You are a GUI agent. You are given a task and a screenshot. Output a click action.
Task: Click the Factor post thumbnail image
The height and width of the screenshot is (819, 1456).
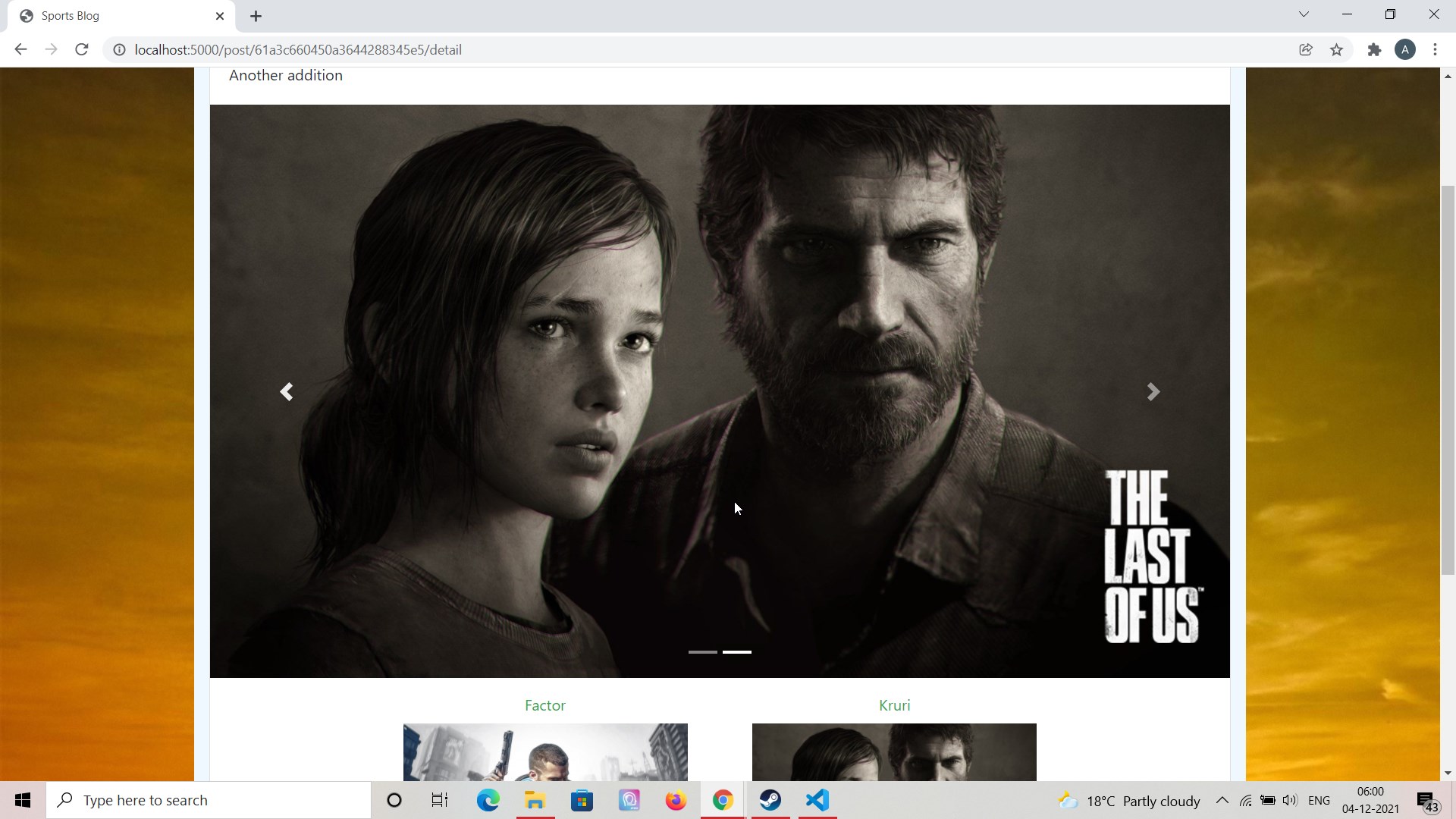coord(545,752)
